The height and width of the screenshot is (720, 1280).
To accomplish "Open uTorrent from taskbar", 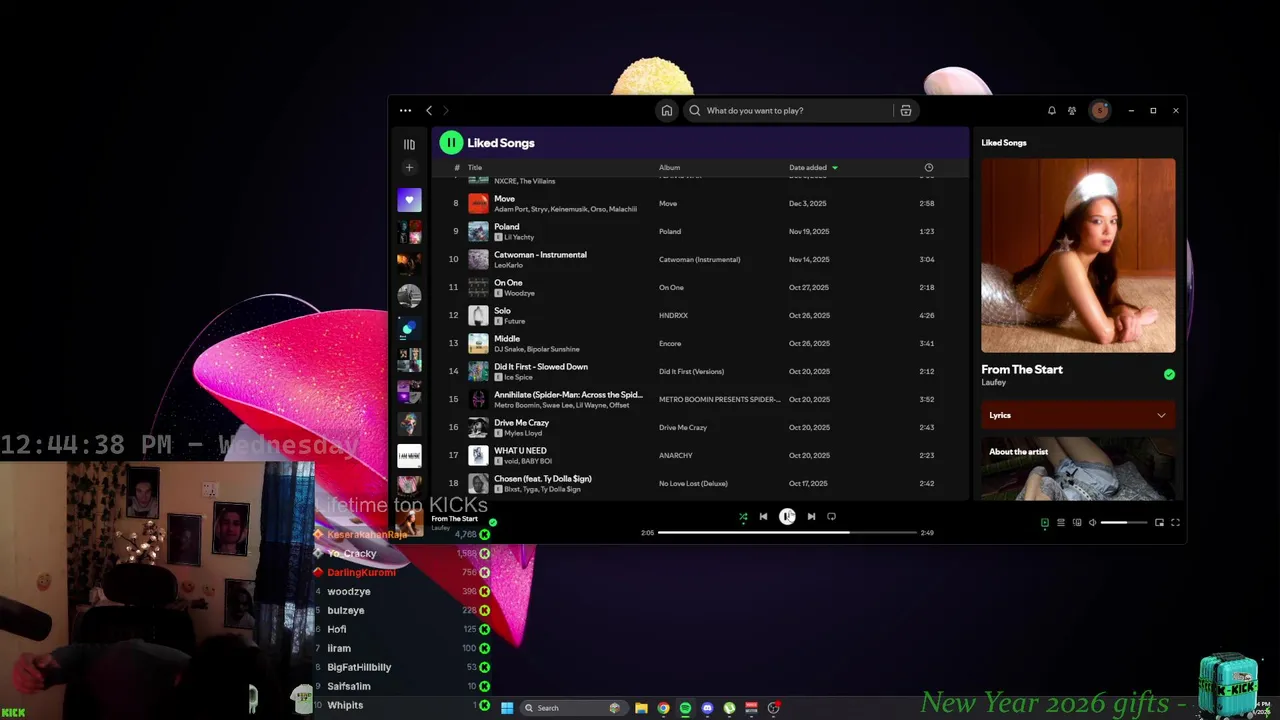I will (x=729, y=708).
